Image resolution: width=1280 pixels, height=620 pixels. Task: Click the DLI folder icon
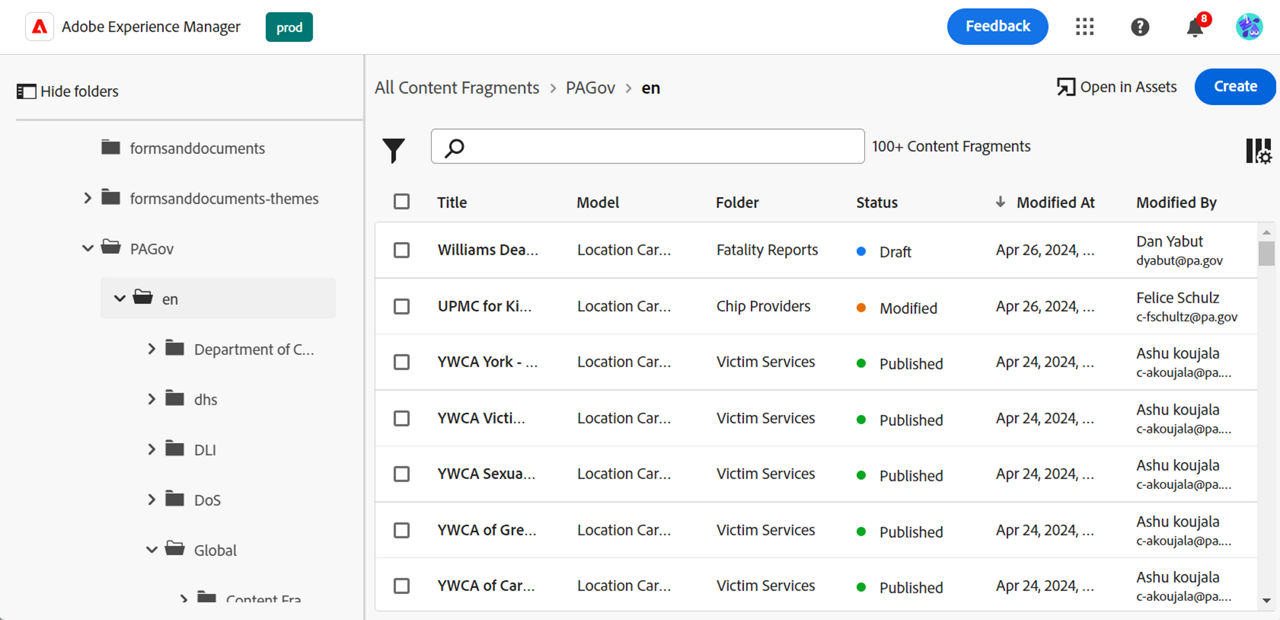tap(175, 449)
